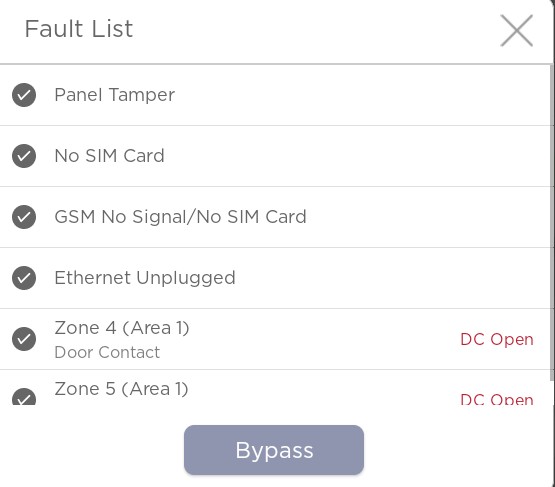555x487 pixels.
Task: Pick the Zone 4 (Area 1) entry
Action: pos(275,339)
